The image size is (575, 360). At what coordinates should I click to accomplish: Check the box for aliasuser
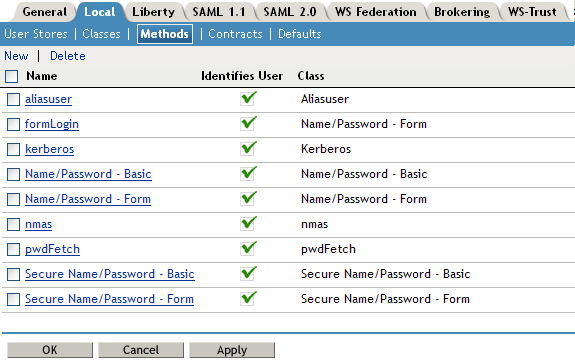point(13,99)
